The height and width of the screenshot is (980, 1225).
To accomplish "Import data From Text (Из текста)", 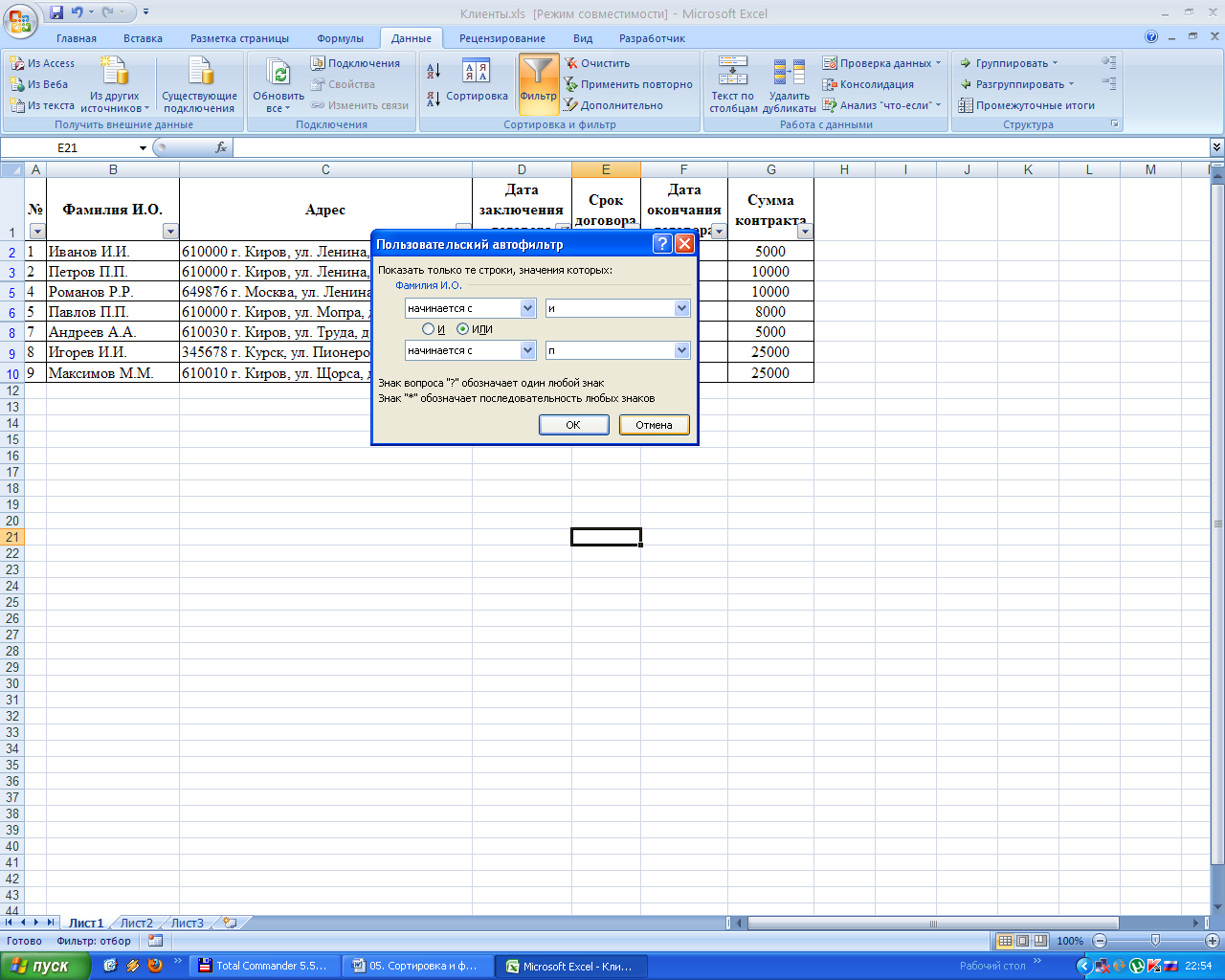I will pos(42,105).
